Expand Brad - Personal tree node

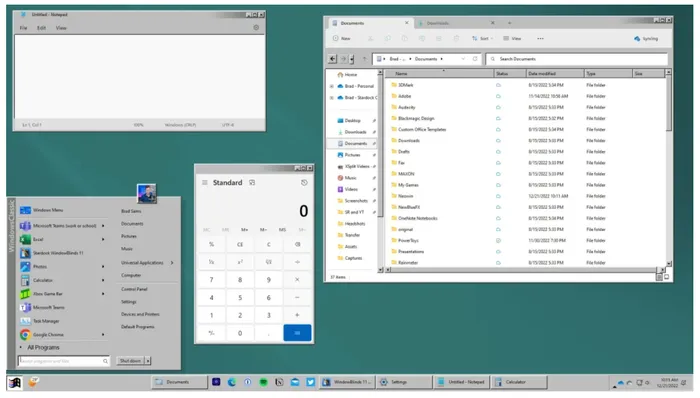(332, 86)
